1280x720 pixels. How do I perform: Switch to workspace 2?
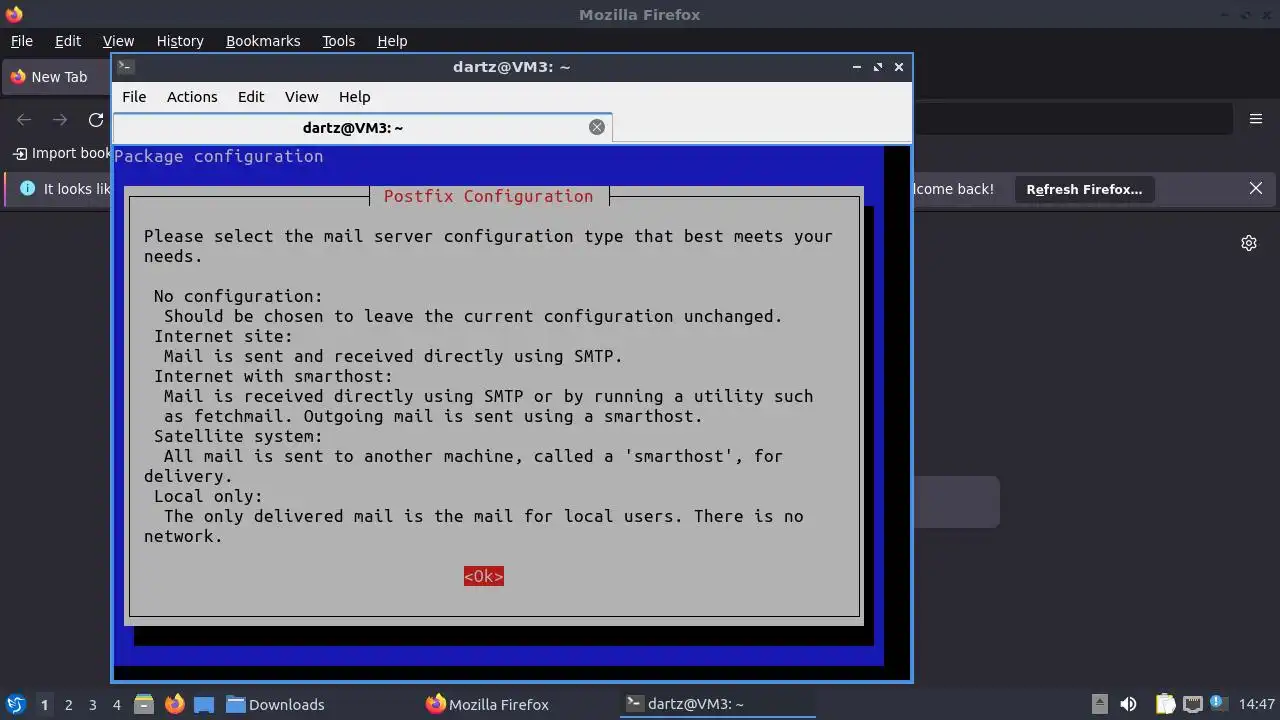click(x=68, y=704)
